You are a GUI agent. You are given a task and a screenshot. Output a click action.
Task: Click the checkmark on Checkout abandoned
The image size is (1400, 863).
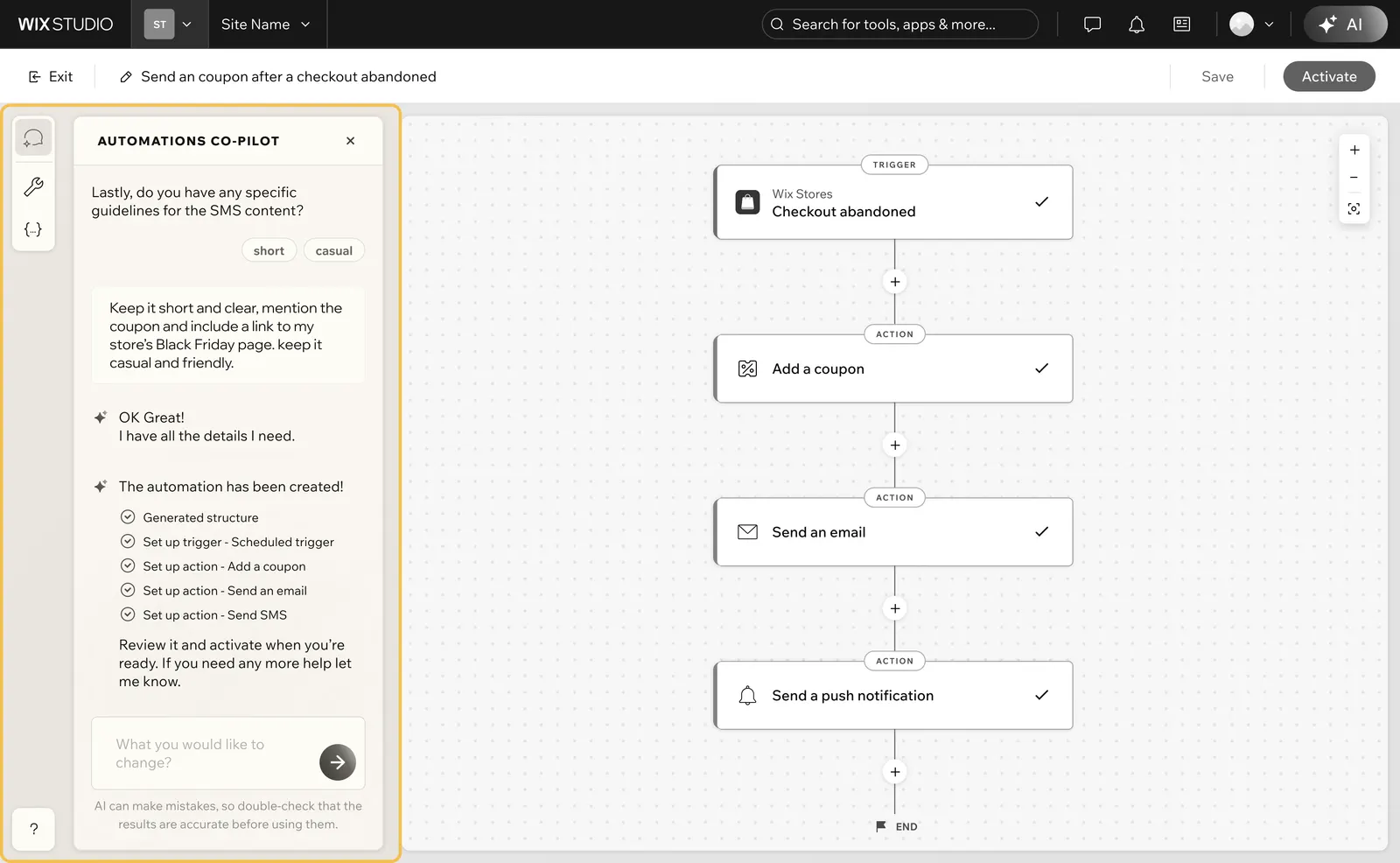click(1041, 202)
